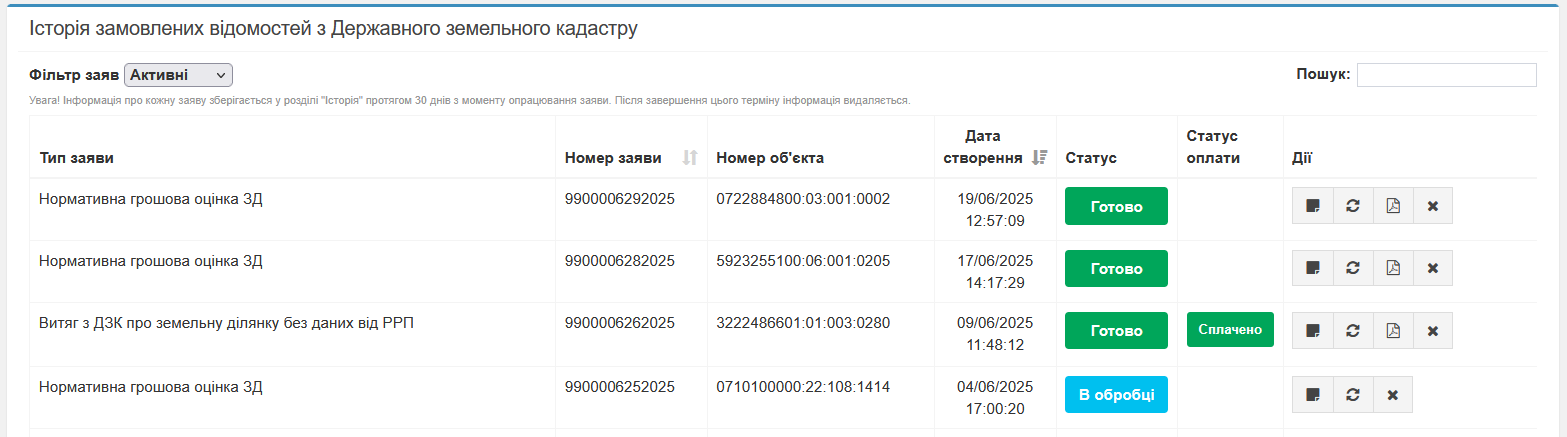Remove the 'В обробці' request 9900006252025
The image size is (1567, 437).
tap(1392, 394)
